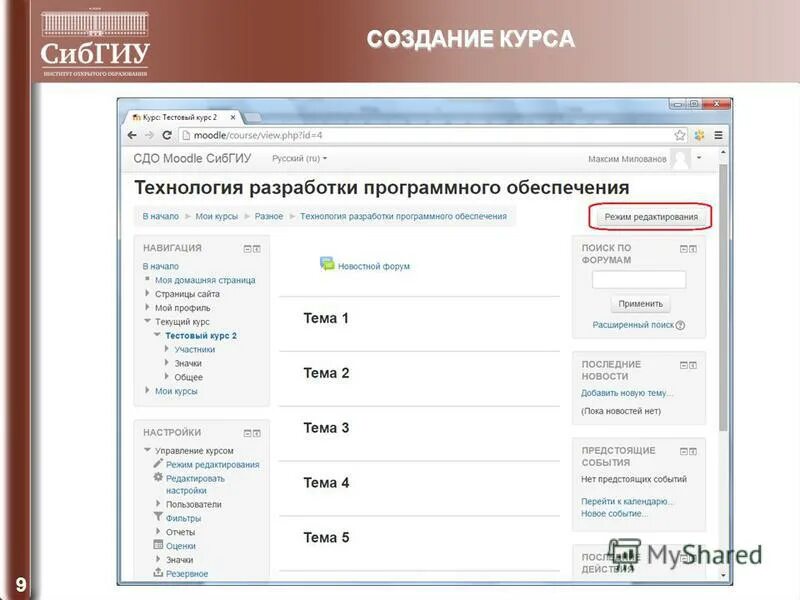Close the Тестовый курс 2 browser tab

coord(233,117)
